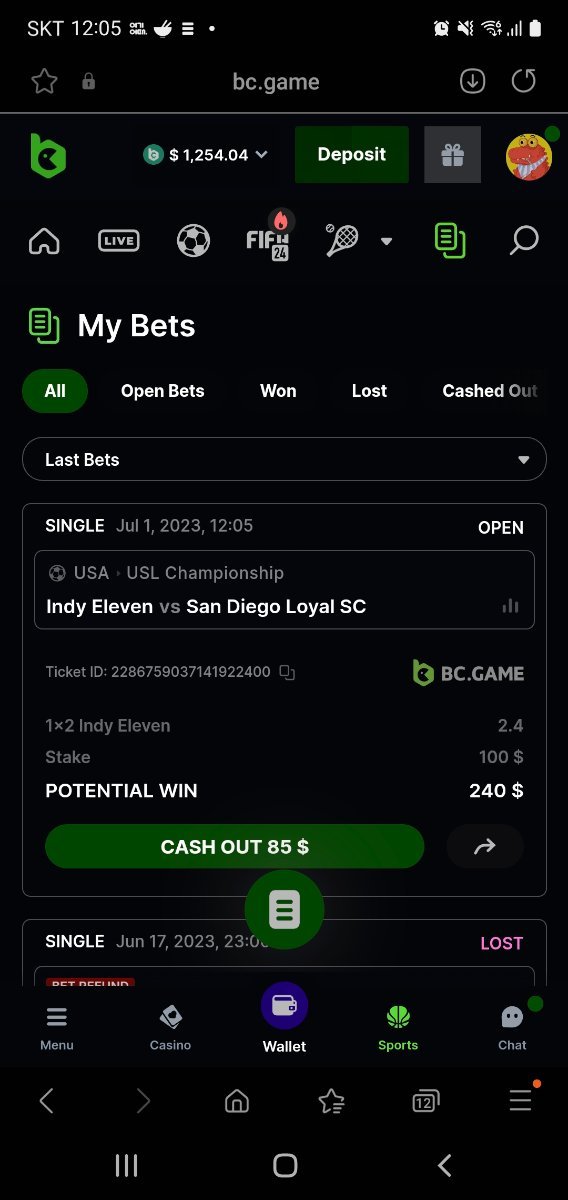The height and width of the screenshot is (1200, 568).
Task: Open the FIFA 24 icon
Action: coord(268,238)
